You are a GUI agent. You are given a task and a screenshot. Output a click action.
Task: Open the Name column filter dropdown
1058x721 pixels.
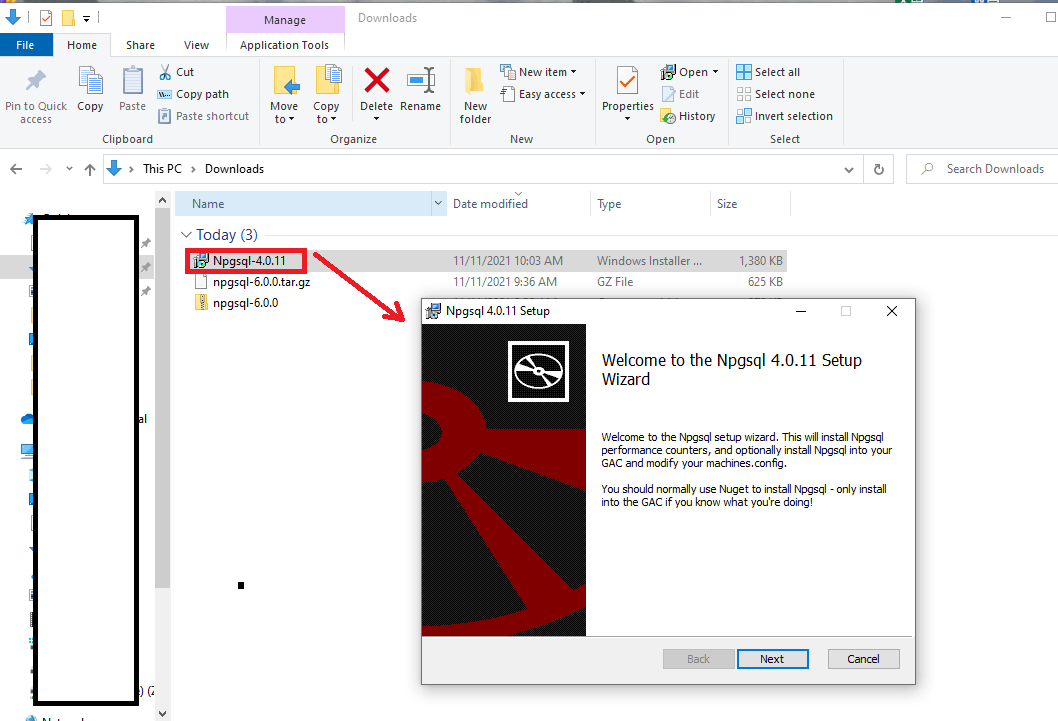[x=439, y=204]
